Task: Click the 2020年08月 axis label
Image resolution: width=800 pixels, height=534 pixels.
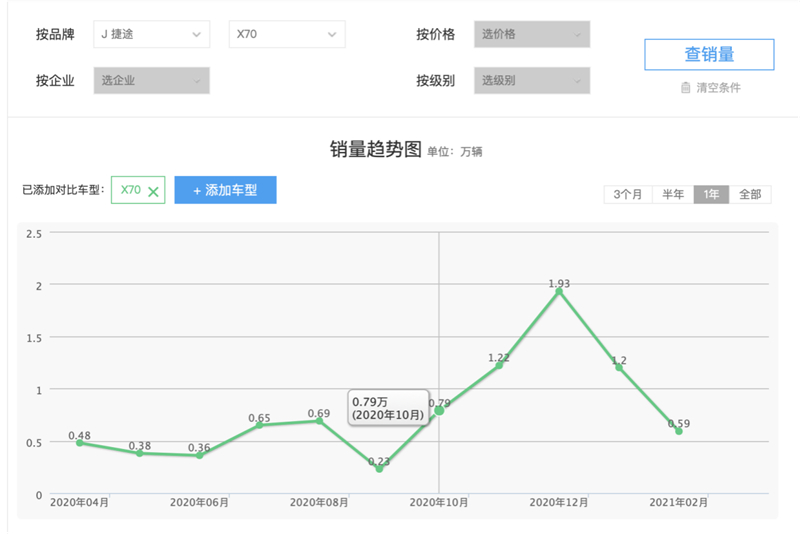Action: pos(319,502)
